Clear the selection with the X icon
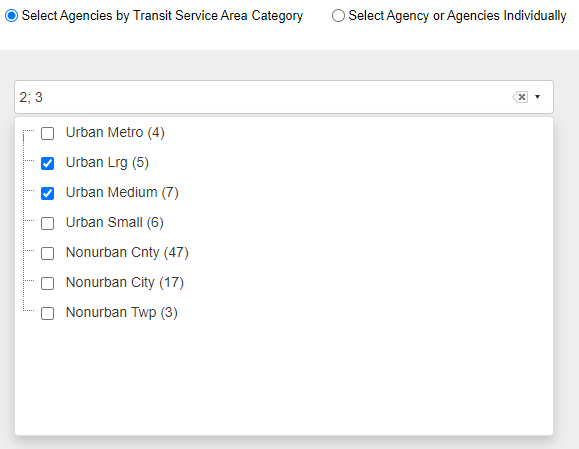The image size is (579, 449). click(x=520, y=97)
